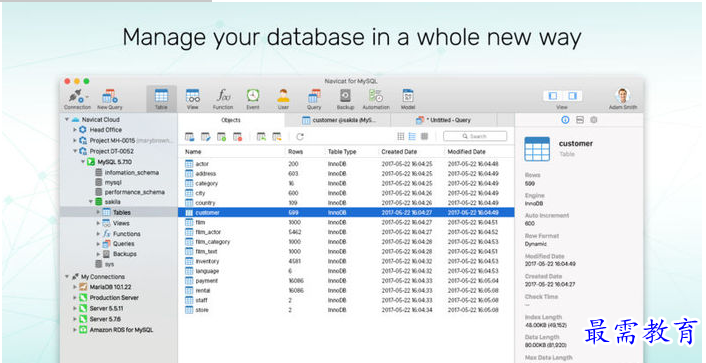
Task: Click the Import Wizard icon
Action: (x=261, y=136)
